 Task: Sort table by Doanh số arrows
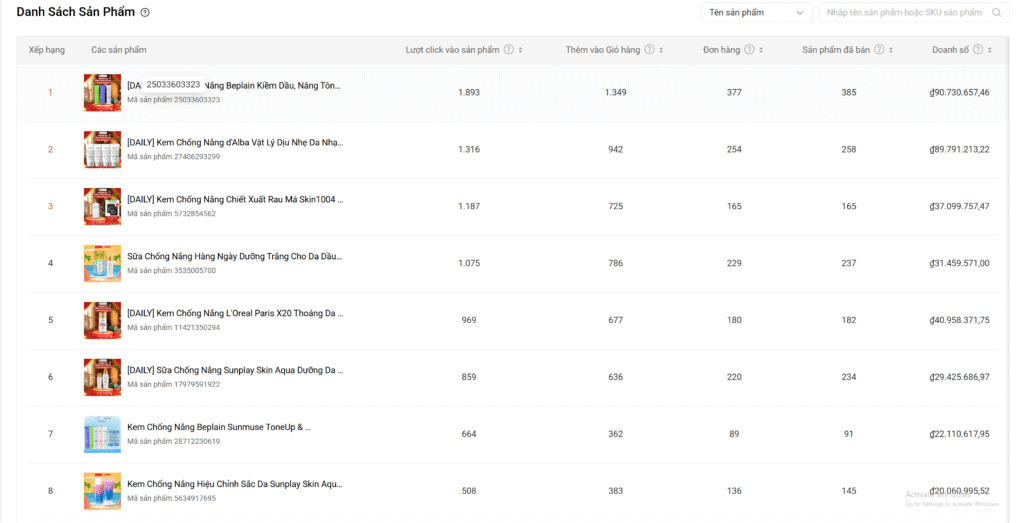(989, 50)
